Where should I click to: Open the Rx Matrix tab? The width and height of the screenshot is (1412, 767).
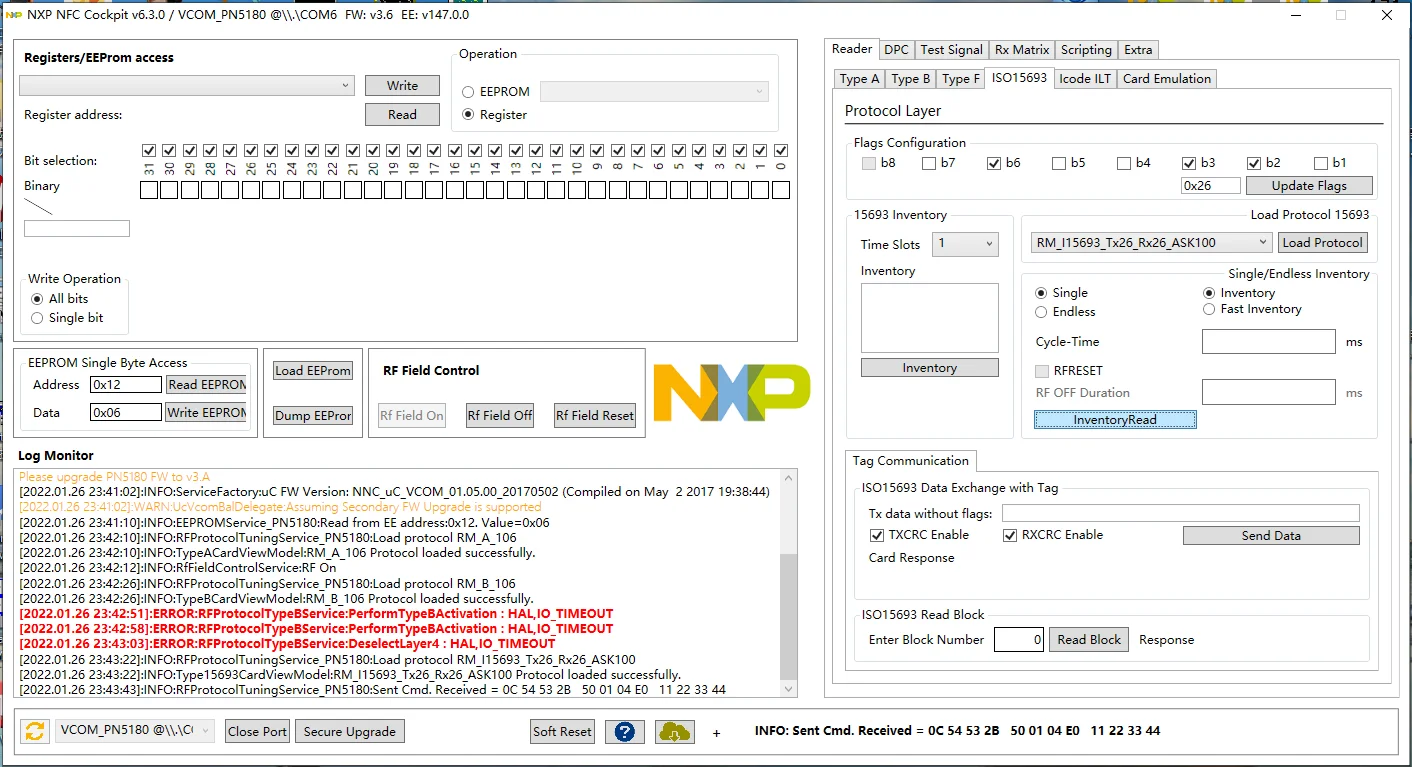pyautogui.click(x=1022, y=50)
